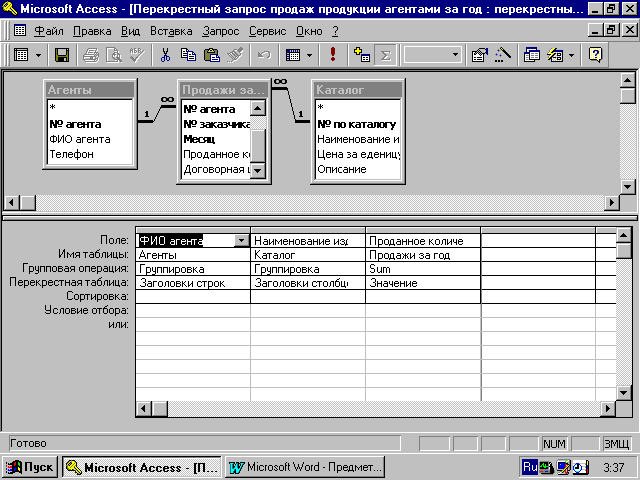Open the Запрос menu
This screenshot has width=640, height=480.
point(220,31)
